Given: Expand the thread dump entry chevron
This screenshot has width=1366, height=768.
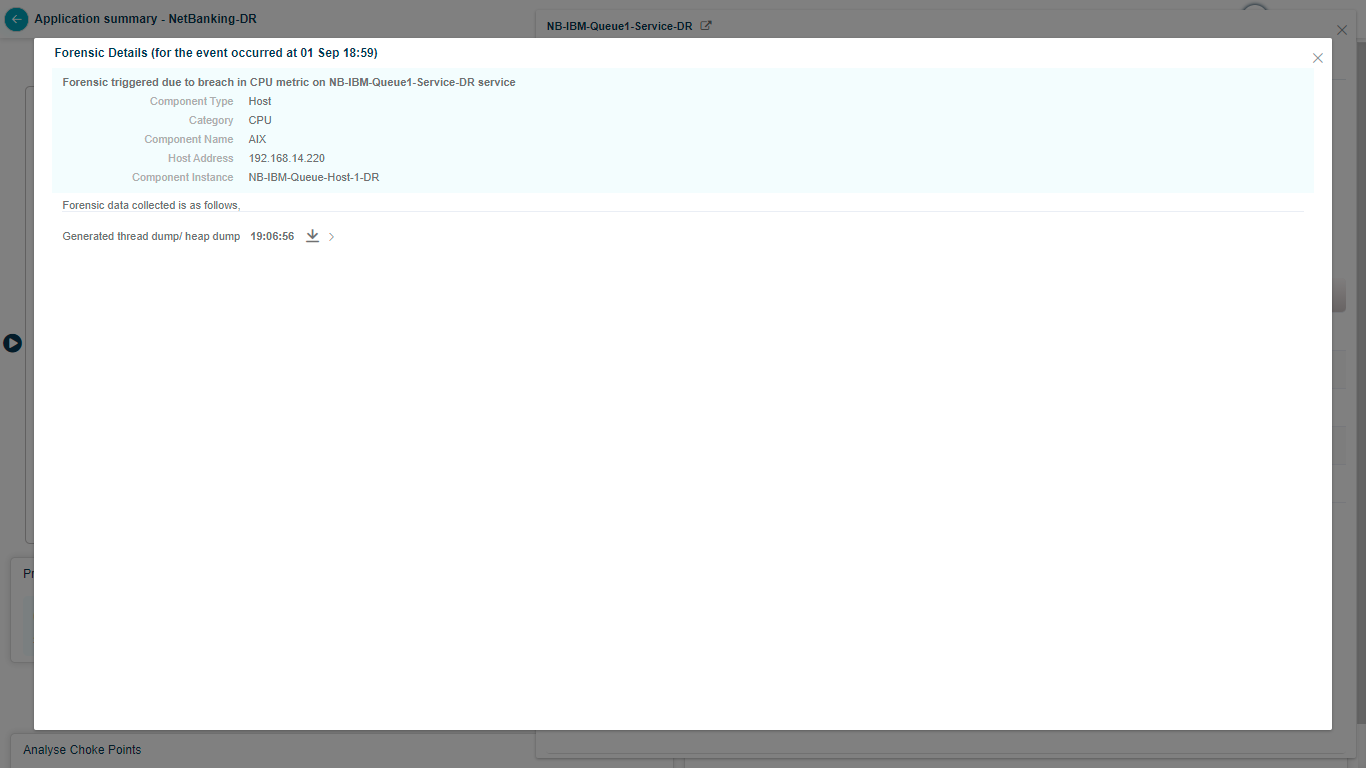Looking at the screenshot, I should pyautogui.click(x=332, y=237).
